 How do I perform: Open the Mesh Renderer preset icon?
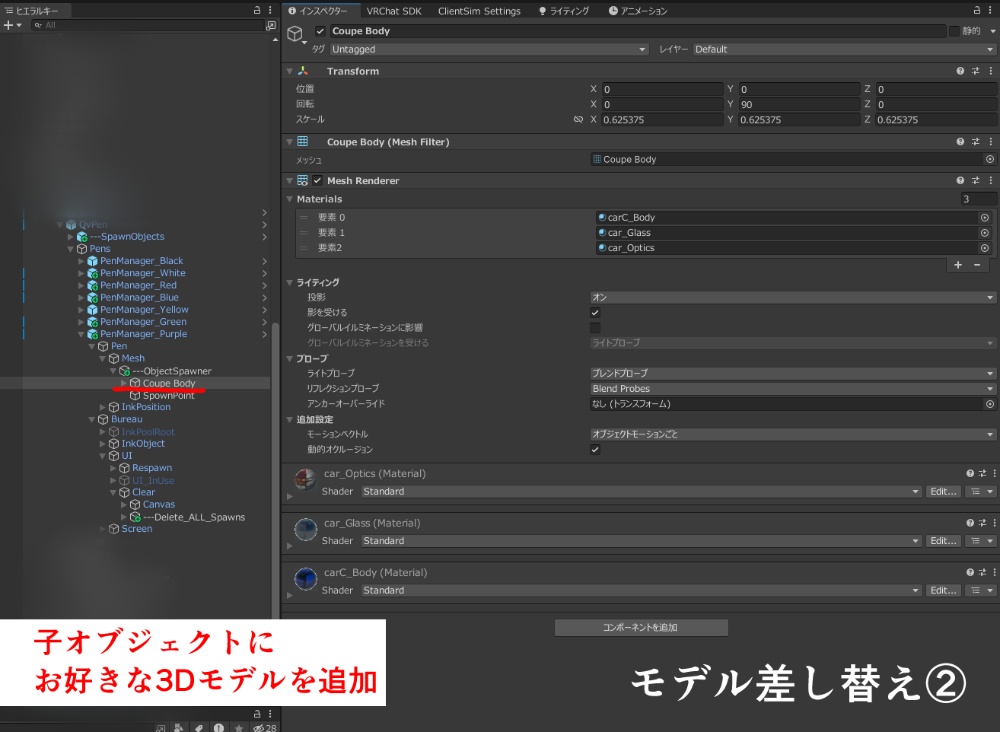(974, 180)
